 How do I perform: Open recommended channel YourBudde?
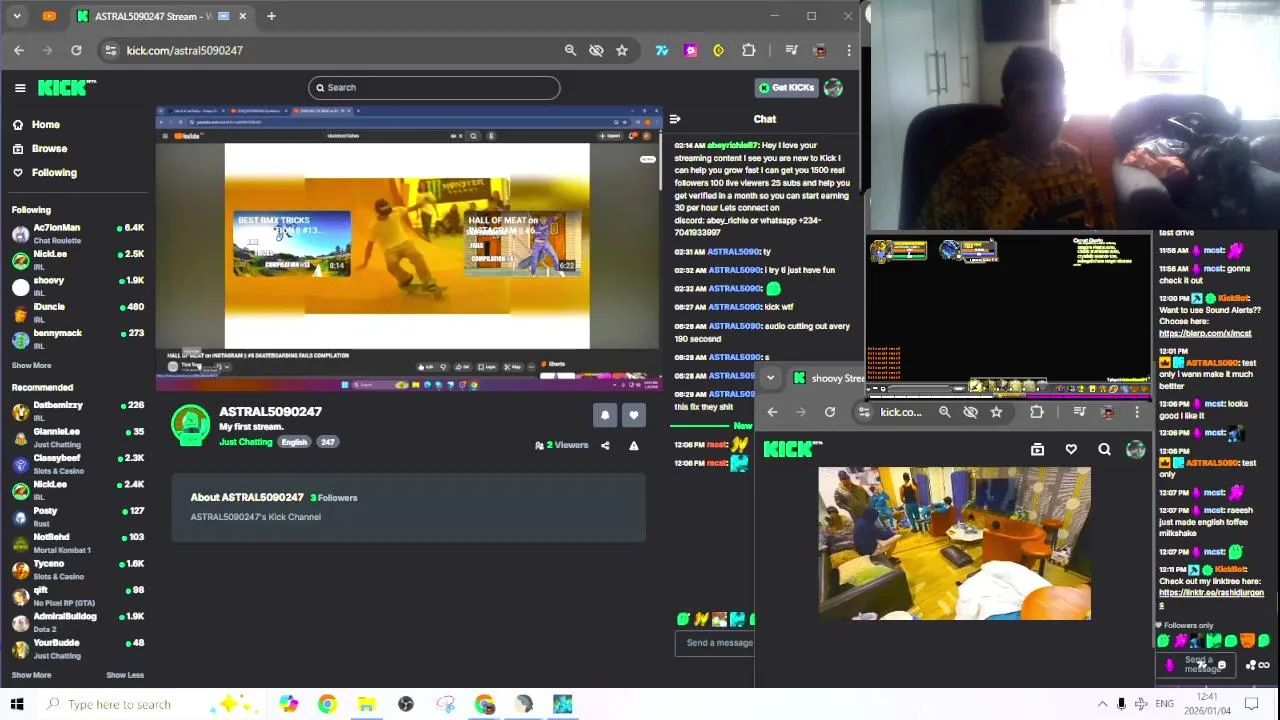[78, 648]
